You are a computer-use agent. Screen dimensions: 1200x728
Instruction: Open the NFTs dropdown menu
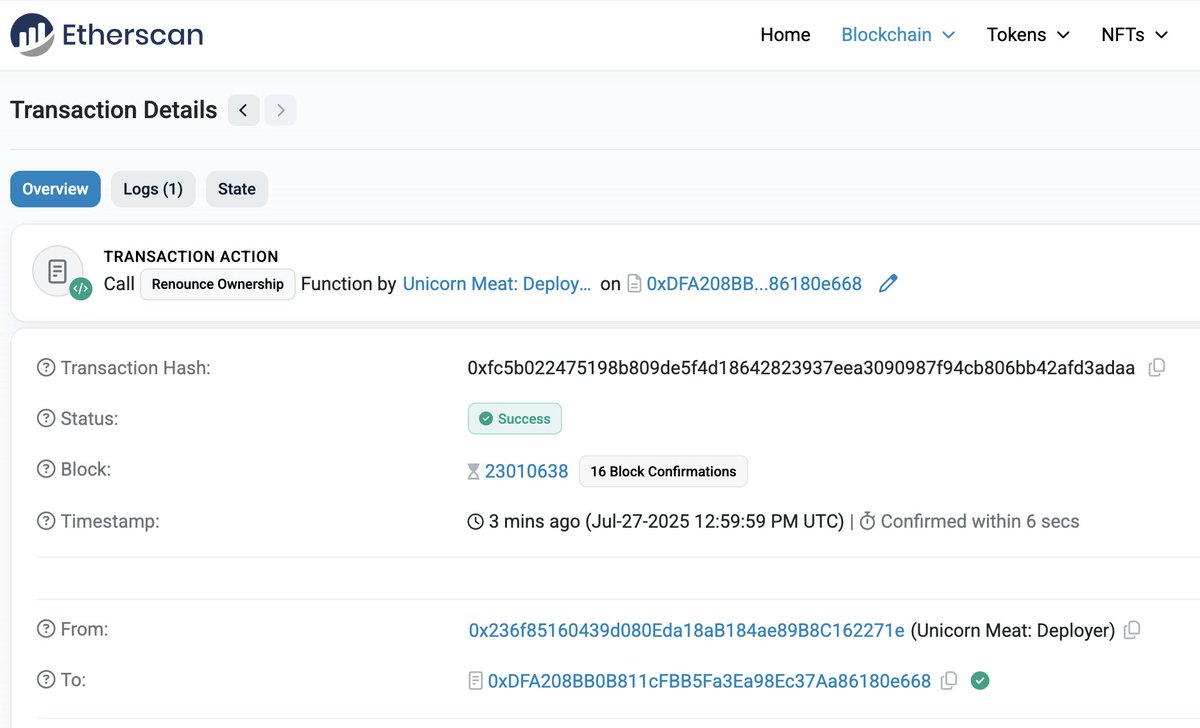click(x=1134, y=35)
